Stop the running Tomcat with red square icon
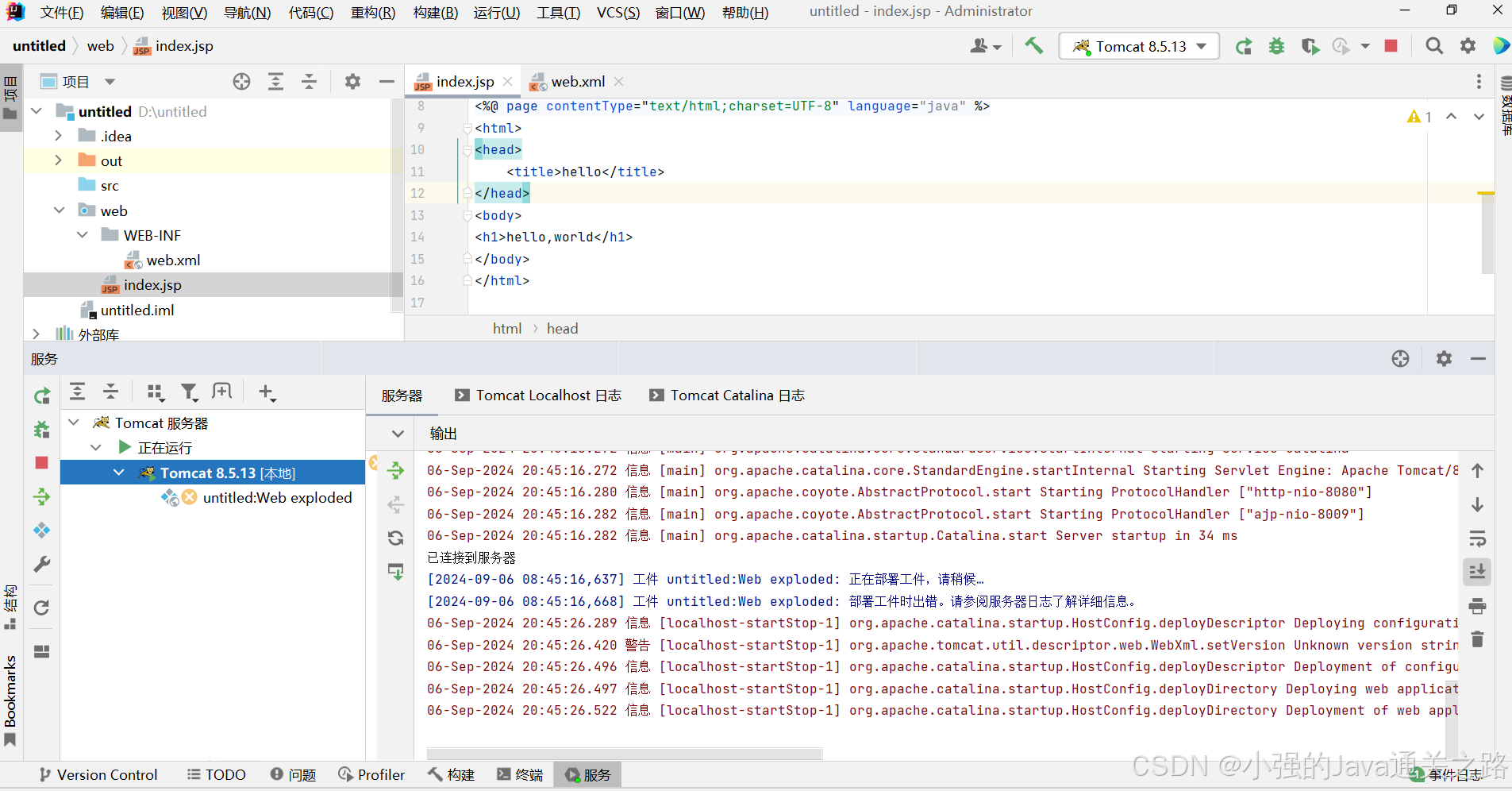 click(1391, 46)
